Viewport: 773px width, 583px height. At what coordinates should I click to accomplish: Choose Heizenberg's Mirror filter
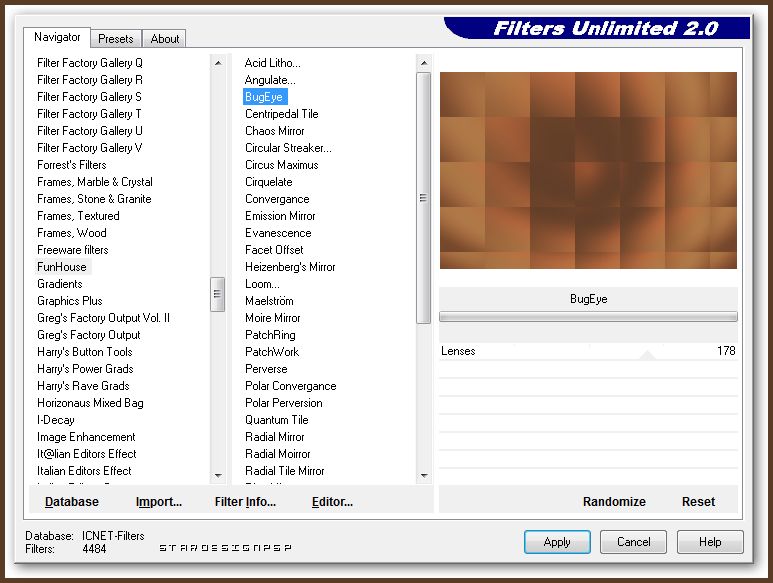[x=290, y=267]
